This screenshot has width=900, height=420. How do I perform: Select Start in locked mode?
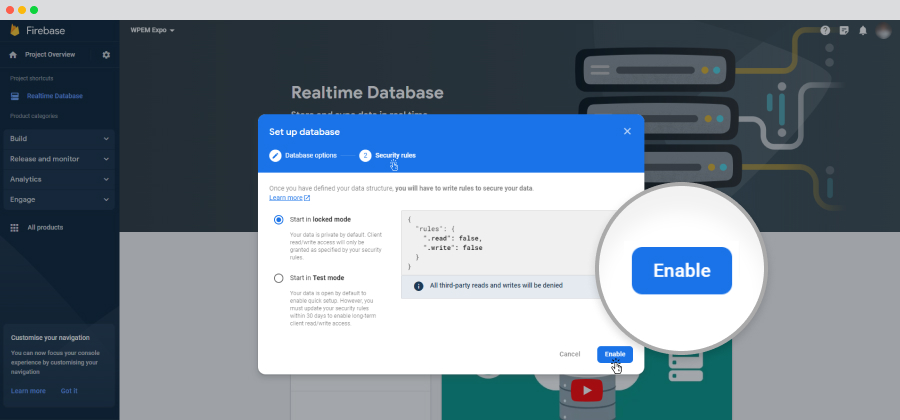278,220
